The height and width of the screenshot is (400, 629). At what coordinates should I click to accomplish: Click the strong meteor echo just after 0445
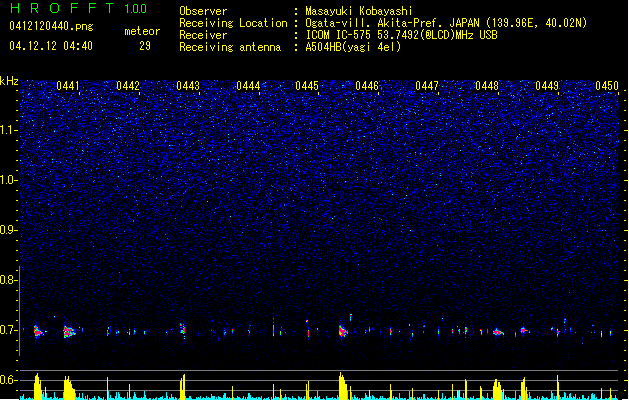pos(343,331)
